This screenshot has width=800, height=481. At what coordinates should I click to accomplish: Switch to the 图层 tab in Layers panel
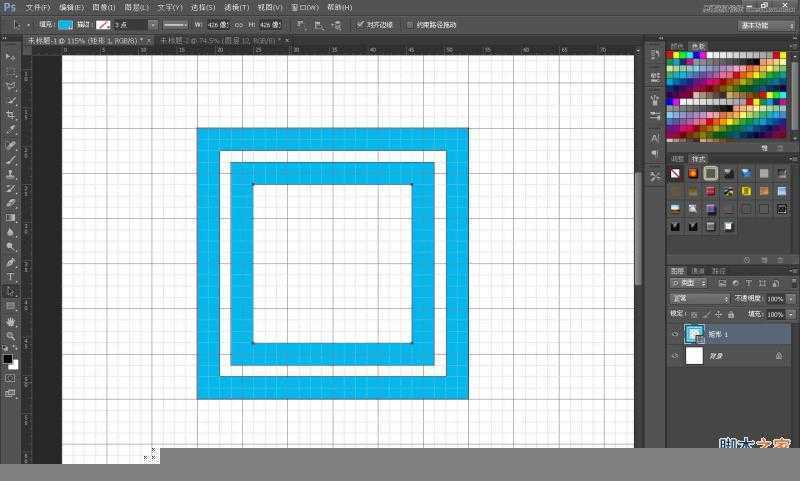pyautogui.click(x=677, y=271)
